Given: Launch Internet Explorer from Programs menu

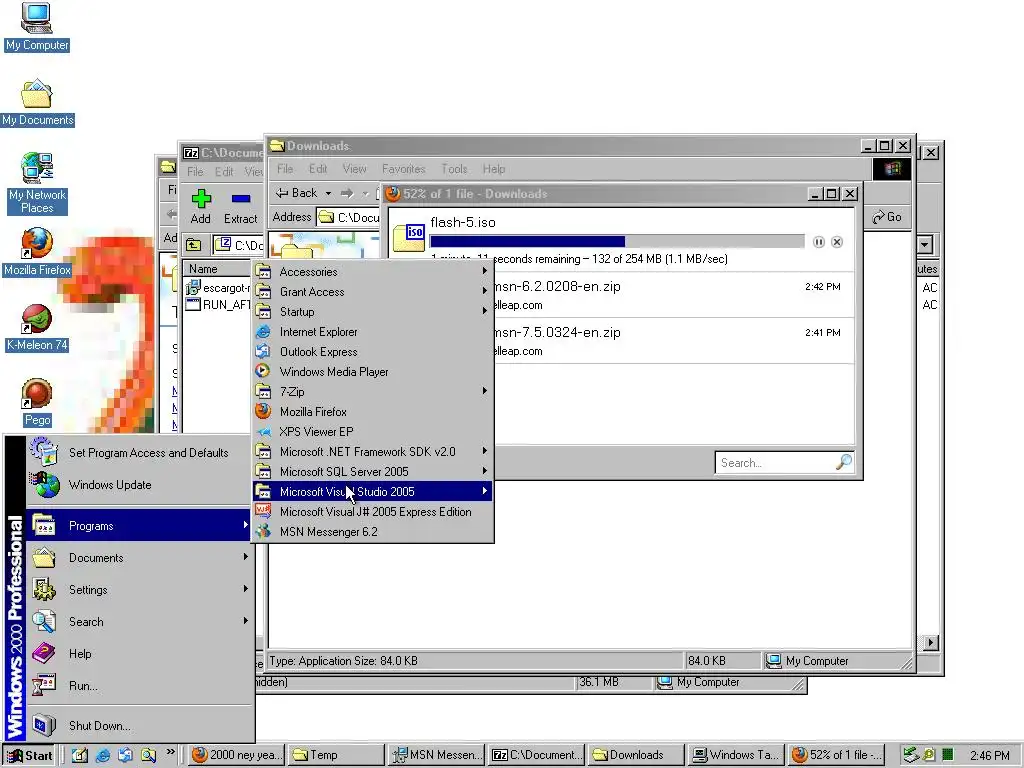Looking at the screenshot, I should click(372, 332).
